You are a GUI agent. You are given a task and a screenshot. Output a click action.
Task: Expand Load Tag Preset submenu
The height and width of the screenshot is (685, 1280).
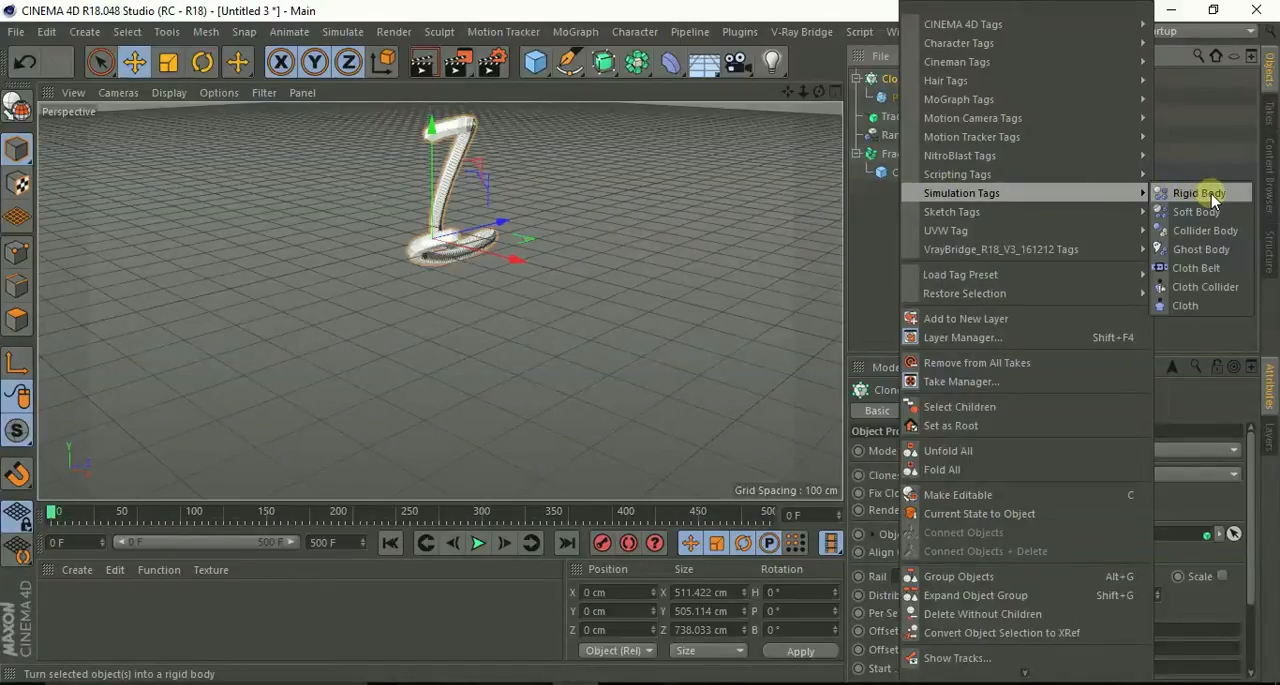pyautogui.click(x=1028, y=275)
